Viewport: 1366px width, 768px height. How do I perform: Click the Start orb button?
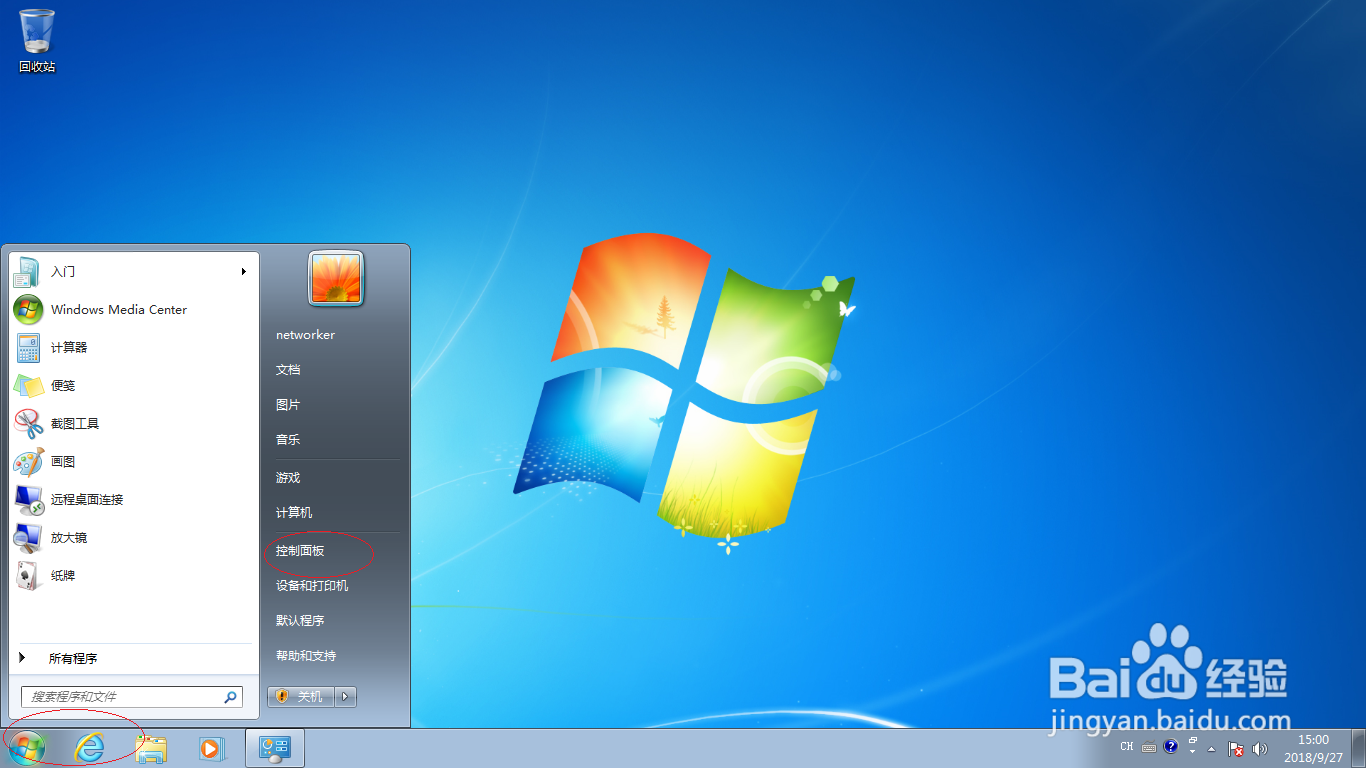27,748
